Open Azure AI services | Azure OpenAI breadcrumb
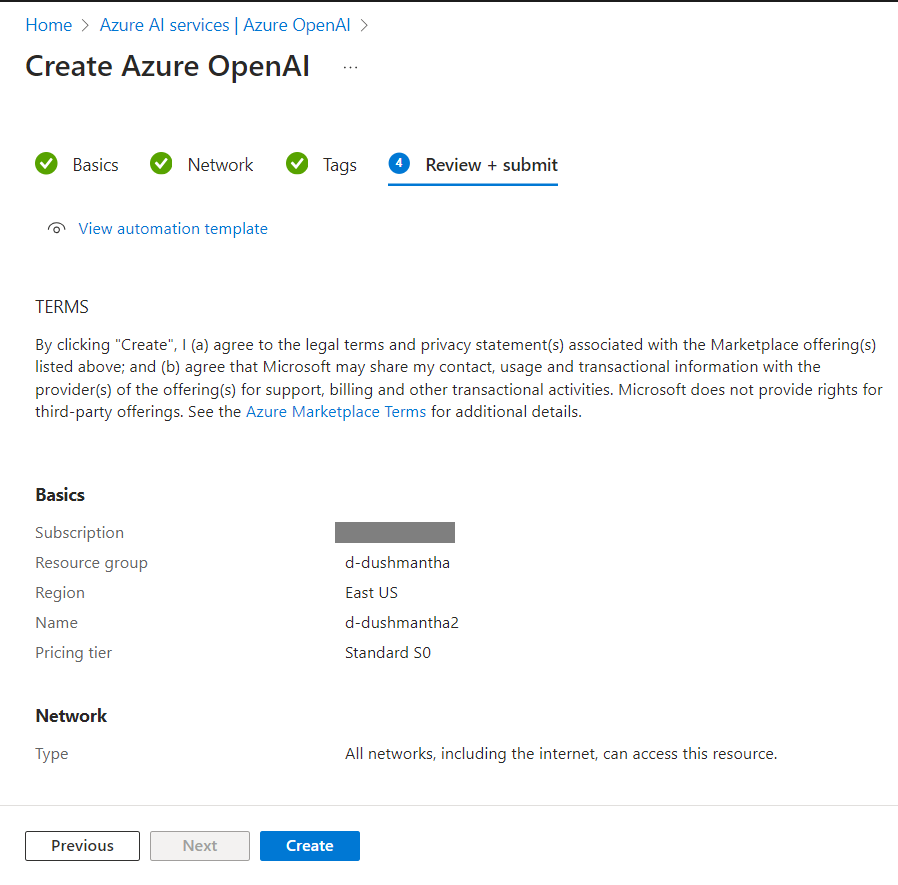The image size is (898, 885). click(224, 24)
